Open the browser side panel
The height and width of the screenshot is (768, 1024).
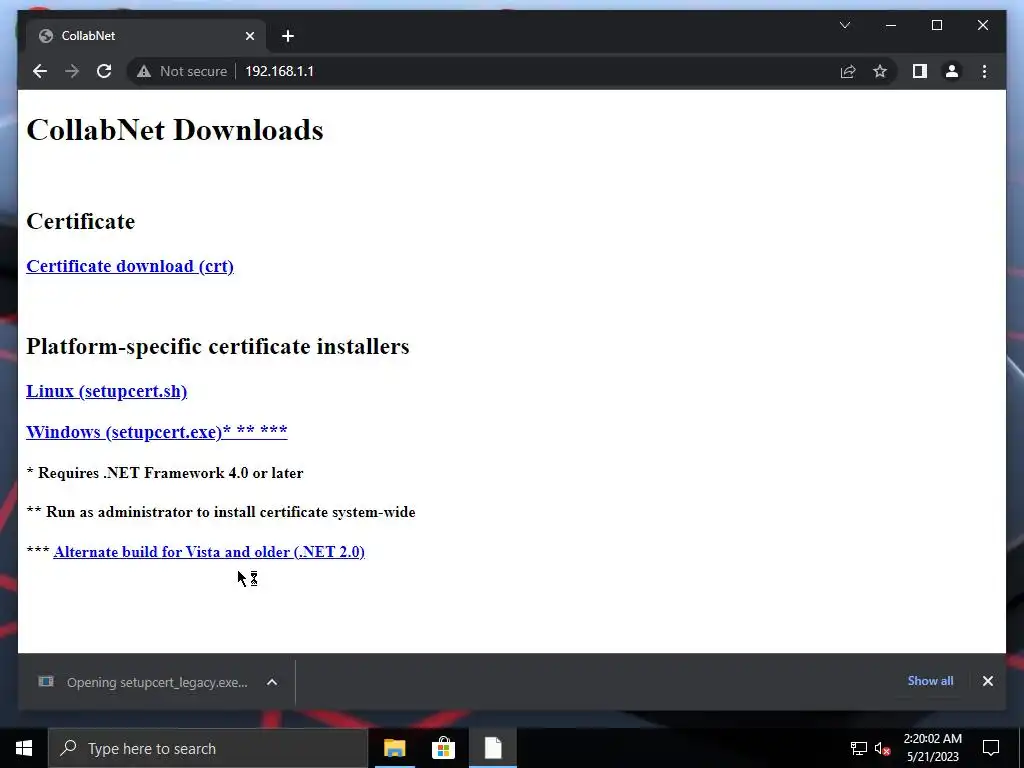point(920,71)
